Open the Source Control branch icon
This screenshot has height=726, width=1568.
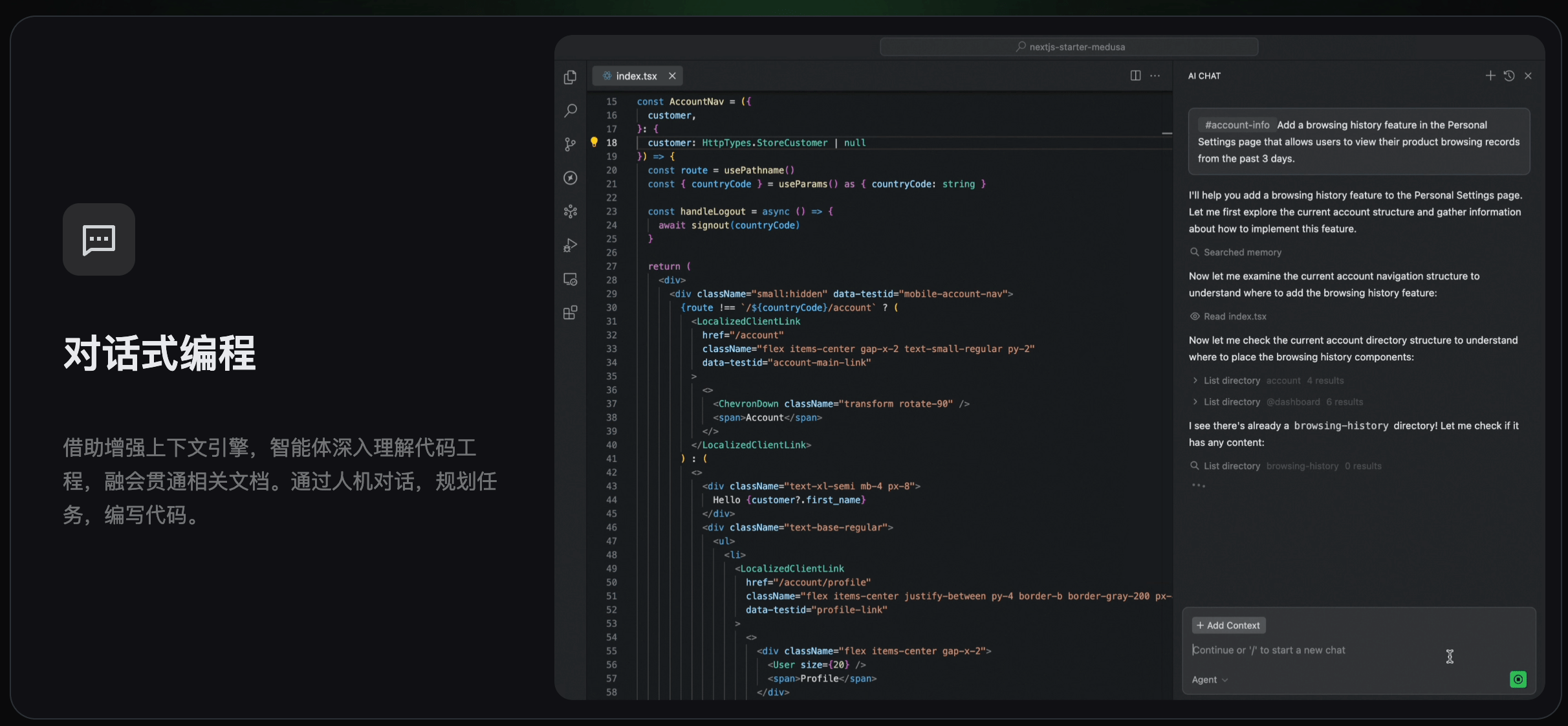[570, 144]
